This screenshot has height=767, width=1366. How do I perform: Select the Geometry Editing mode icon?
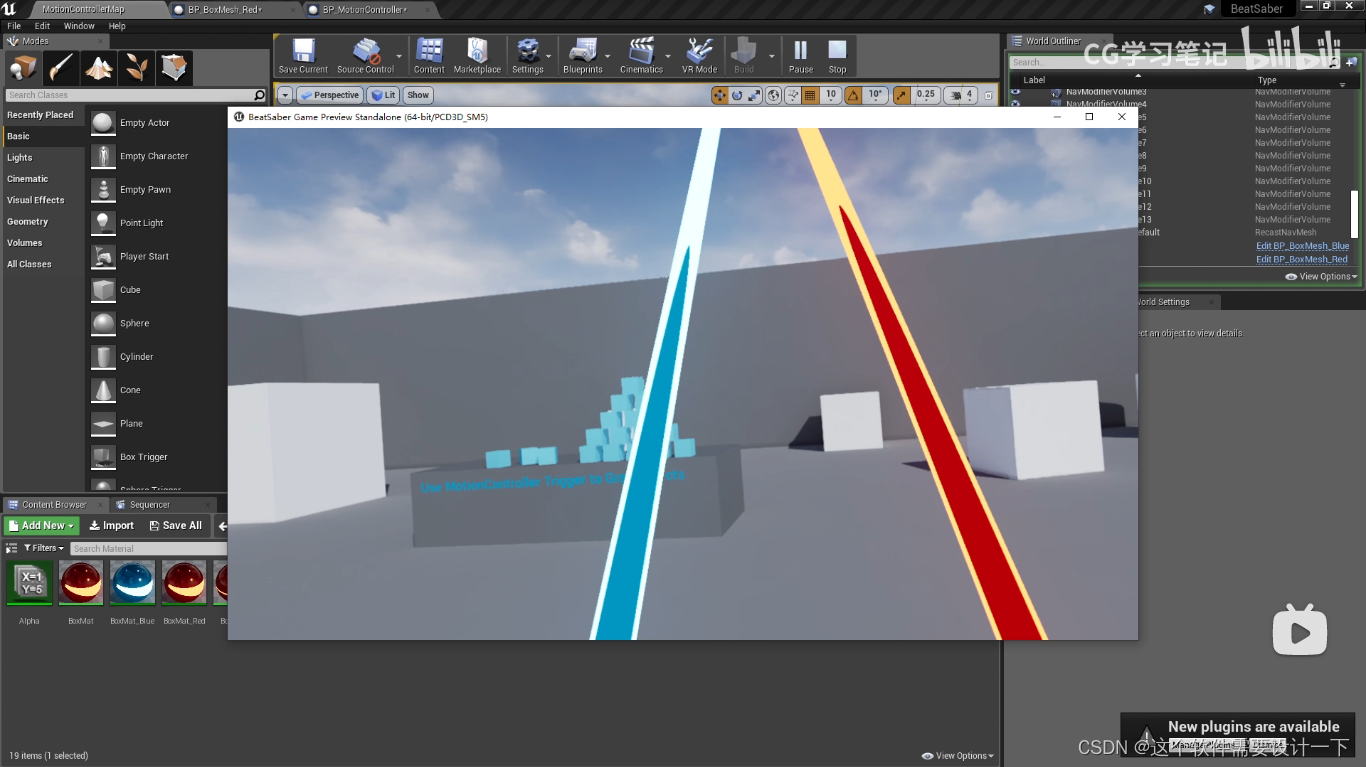tap(174, 68)
